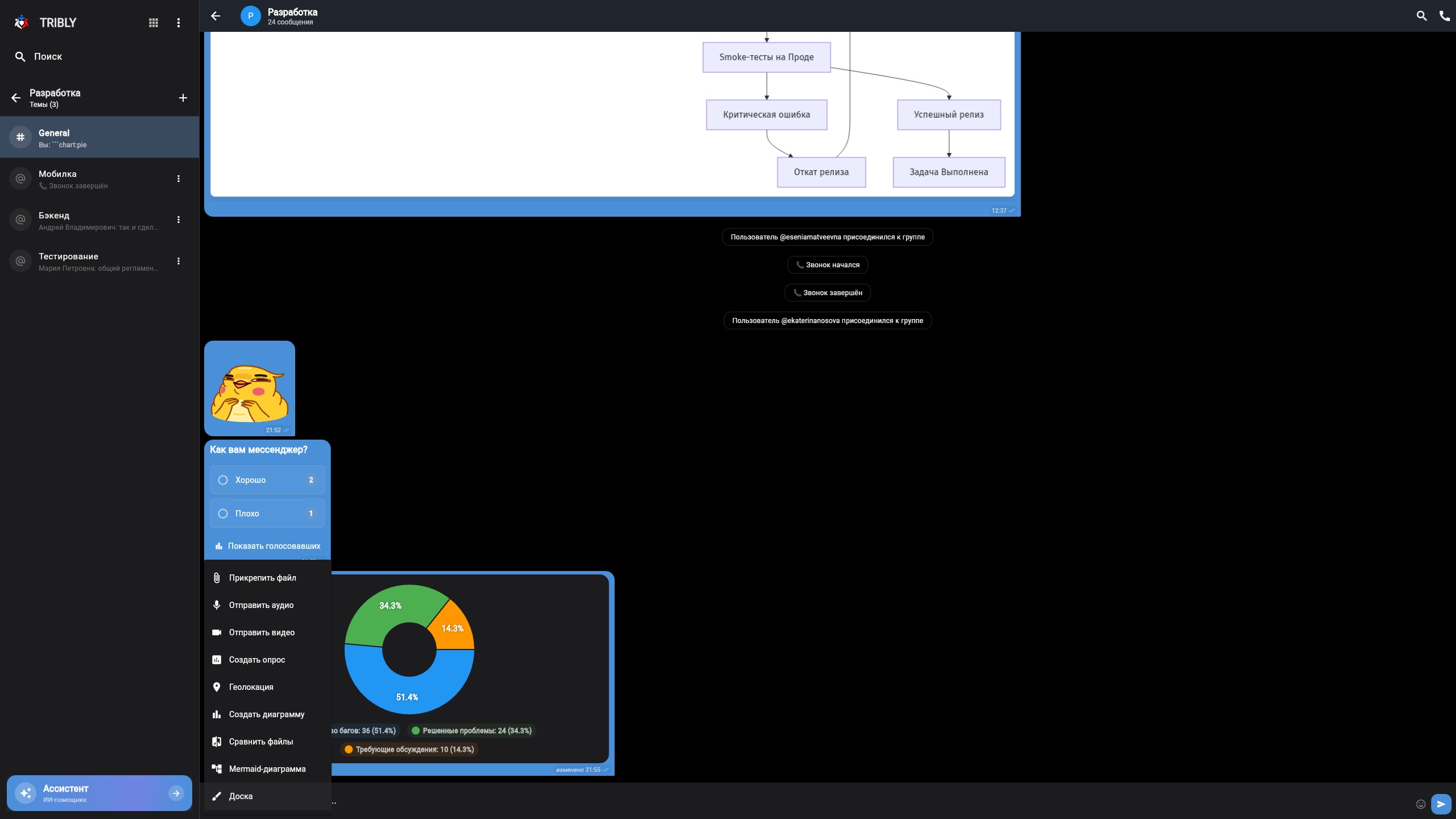Choose Доска from attach menu
The width and height of the screenshot is (1456, 819).
click(267, 796)
